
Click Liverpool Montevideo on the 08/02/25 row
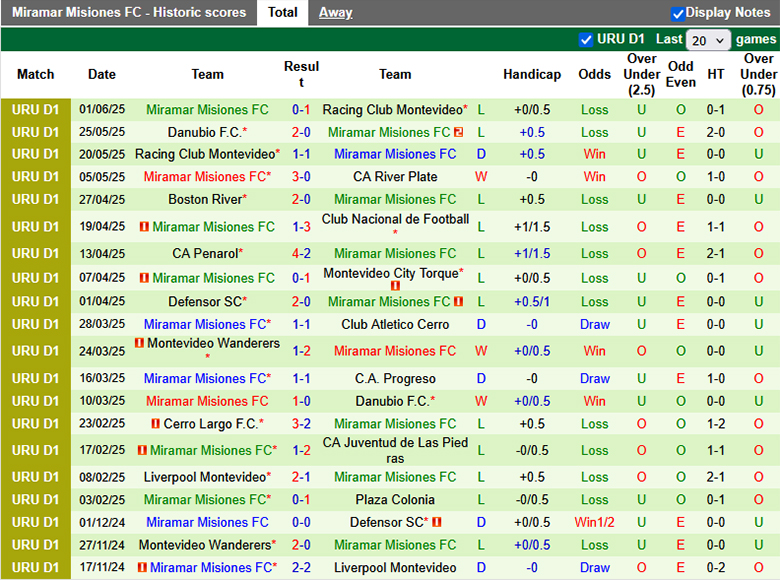[x=205, y=477]
